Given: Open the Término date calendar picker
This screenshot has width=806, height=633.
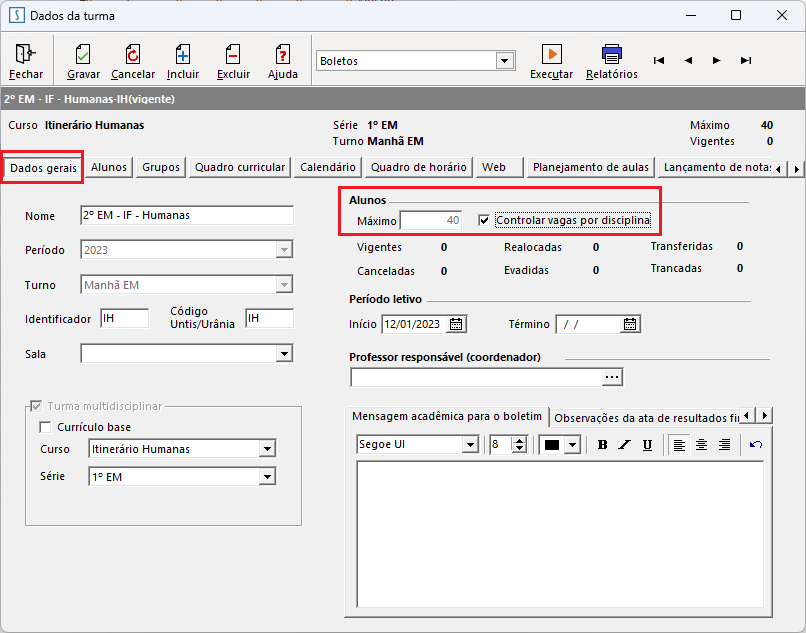Looking at the screenshot, I should tap(630, 324).
